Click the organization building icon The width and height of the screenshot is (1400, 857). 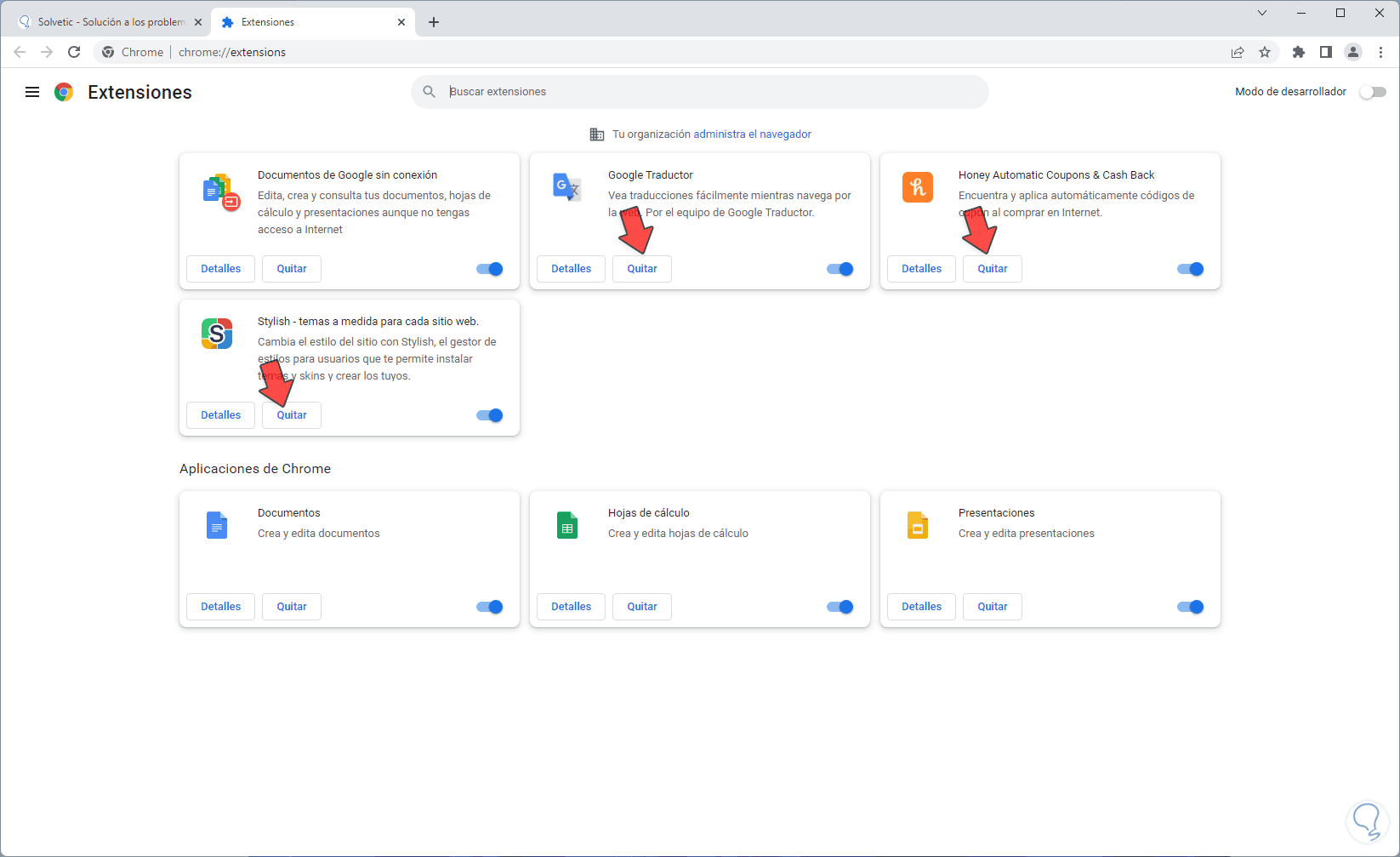tap(597, 134)
